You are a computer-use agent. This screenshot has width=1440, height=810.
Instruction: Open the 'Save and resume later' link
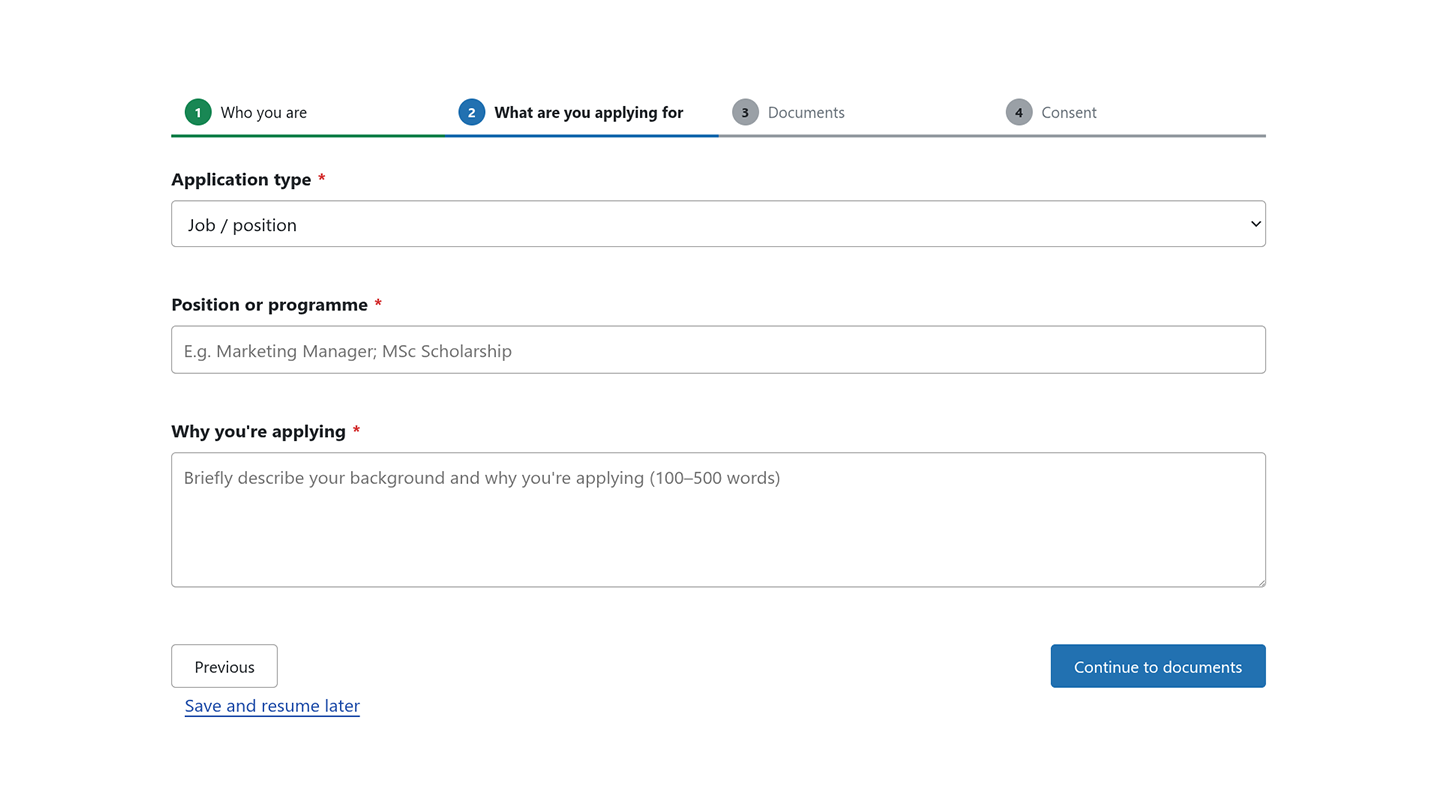[x=272, y=706]
